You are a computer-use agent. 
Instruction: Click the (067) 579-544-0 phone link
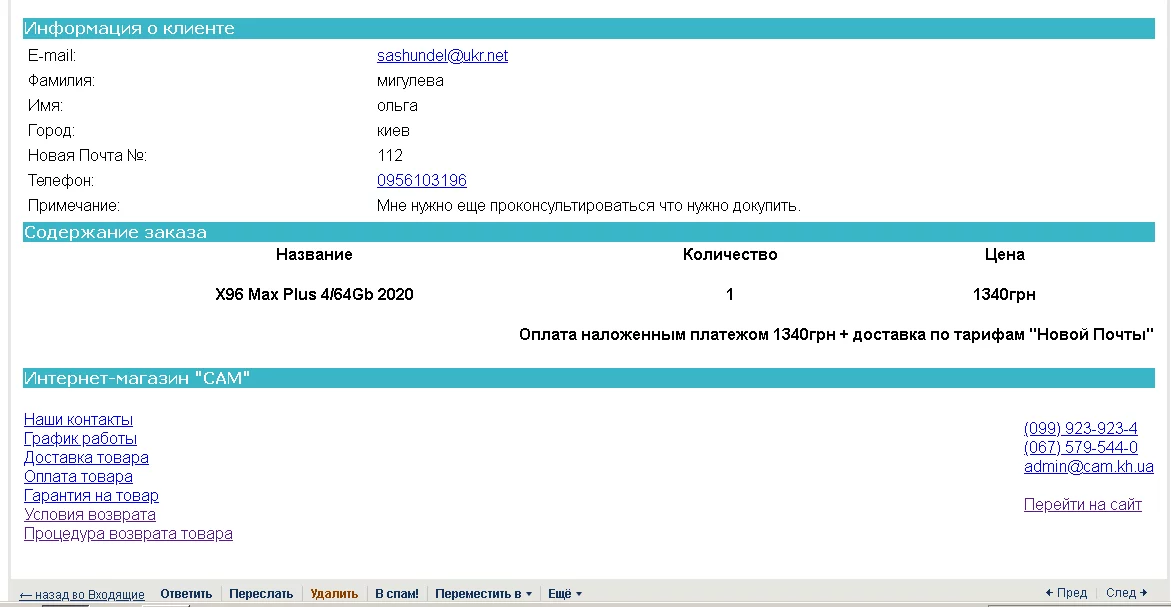click(1081, 447)
